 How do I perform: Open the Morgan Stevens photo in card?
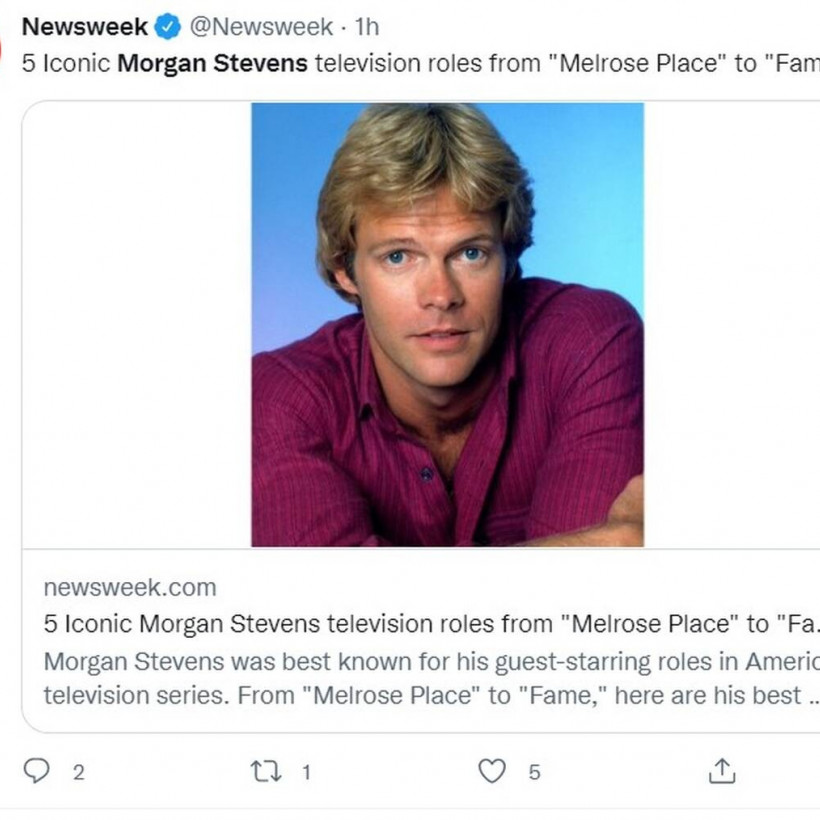pyautogui.click(x=447, y=325)
